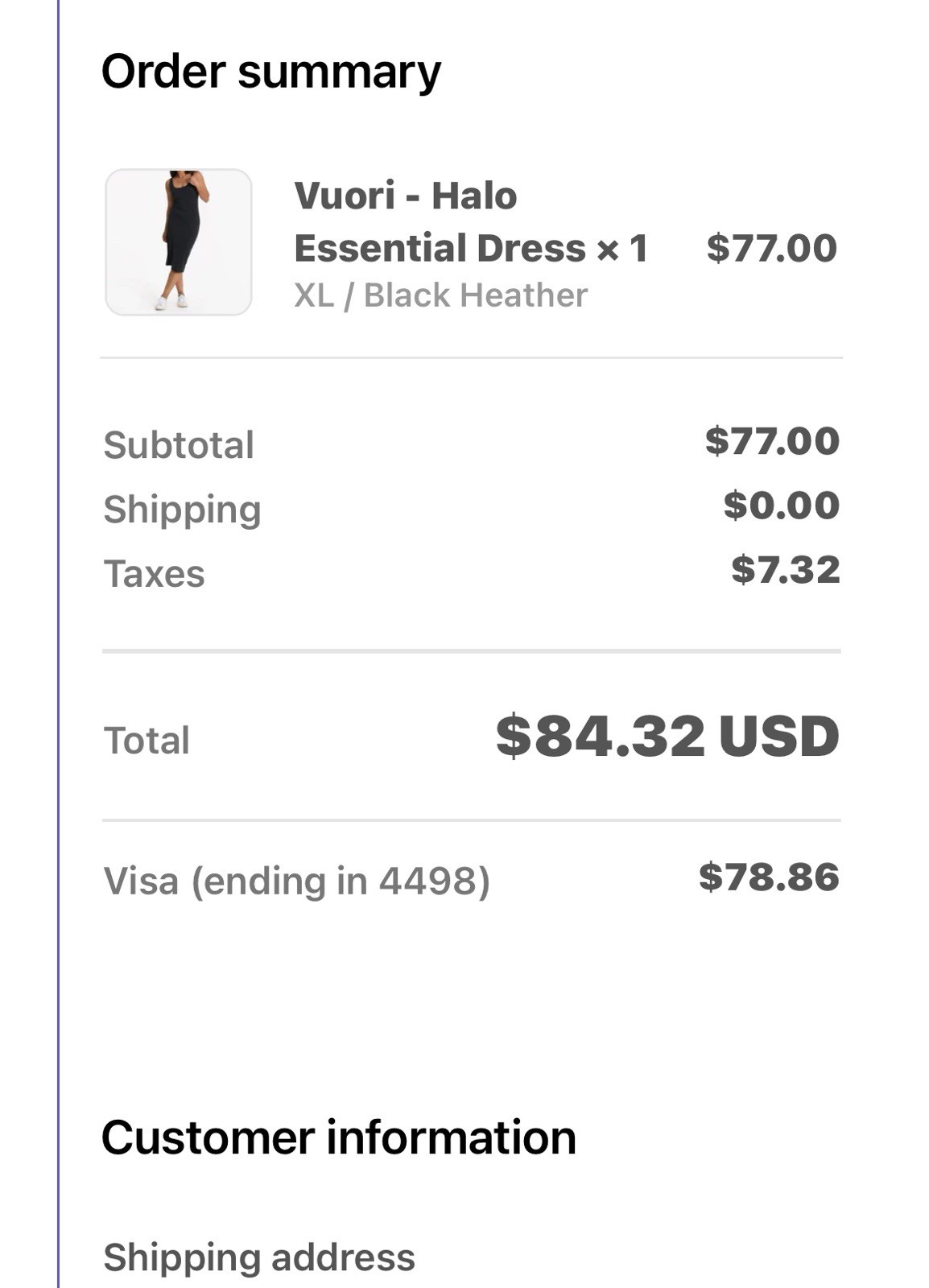Click the Subtotal label
Screen dimensions: 929x1288
(x=179, y=445)
